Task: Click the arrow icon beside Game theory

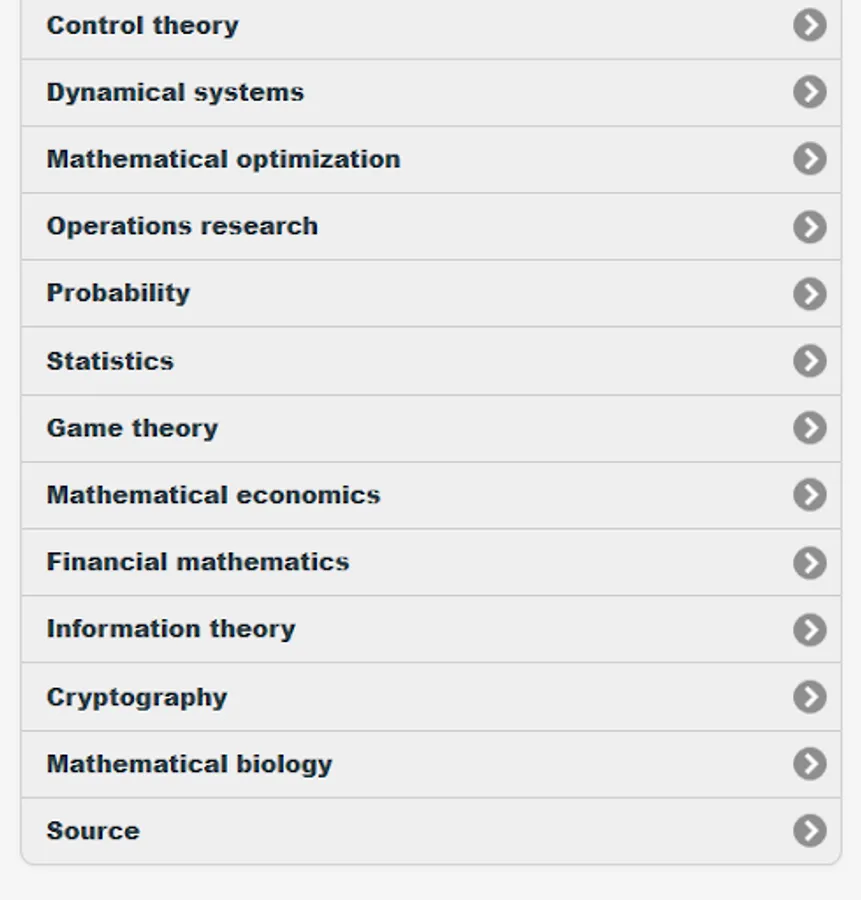Action: click(x=810, y=428)
